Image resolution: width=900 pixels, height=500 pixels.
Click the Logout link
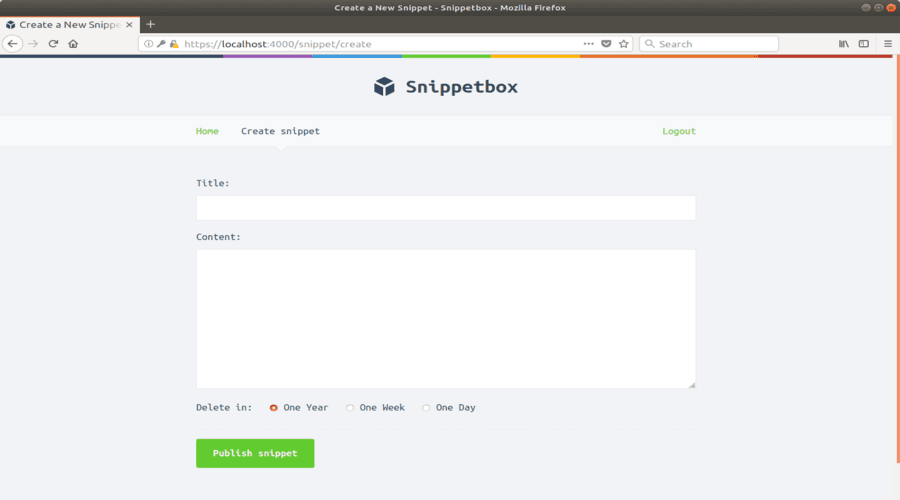(679, 131)
